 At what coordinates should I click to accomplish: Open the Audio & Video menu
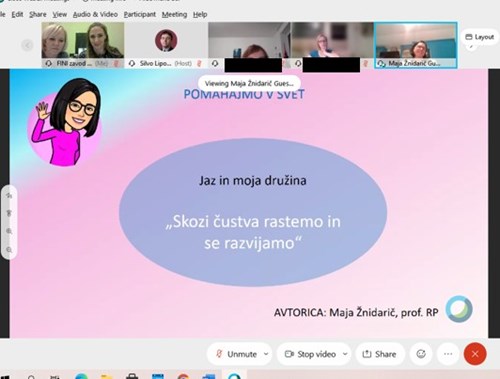click(95, 14)
